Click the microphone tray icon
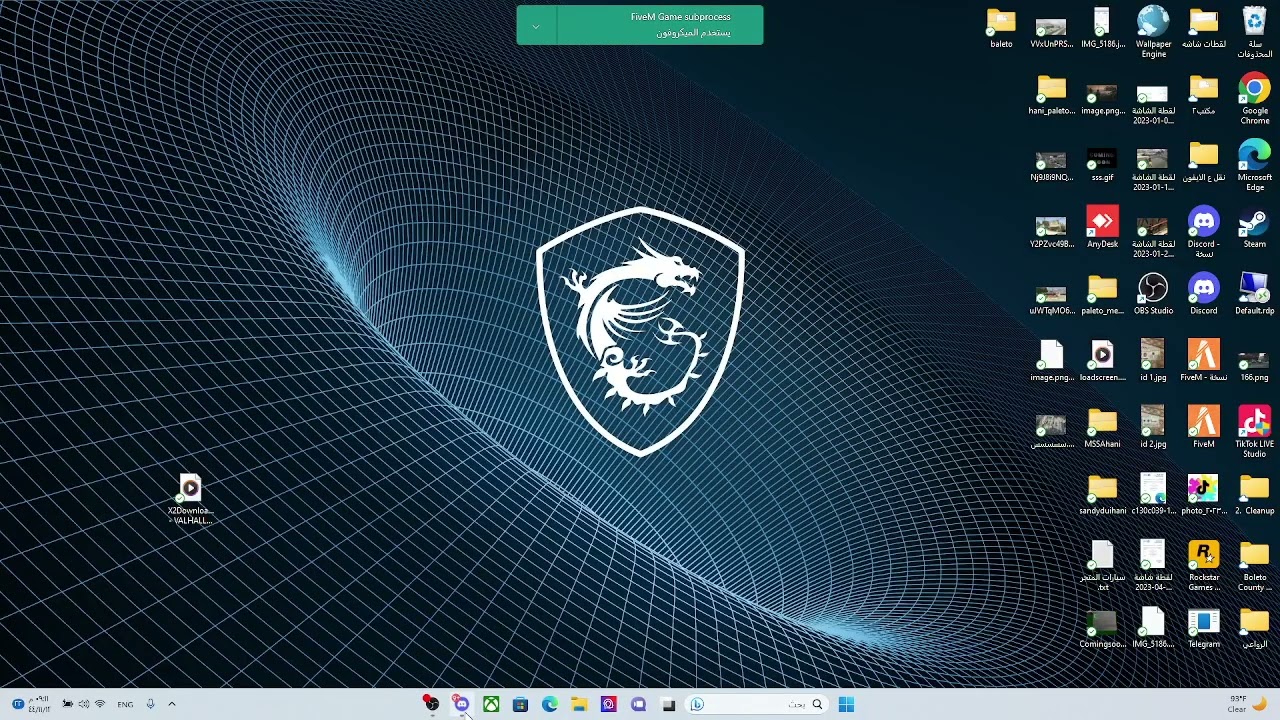Screen dimensions: 1280x720 coord(150,704)
